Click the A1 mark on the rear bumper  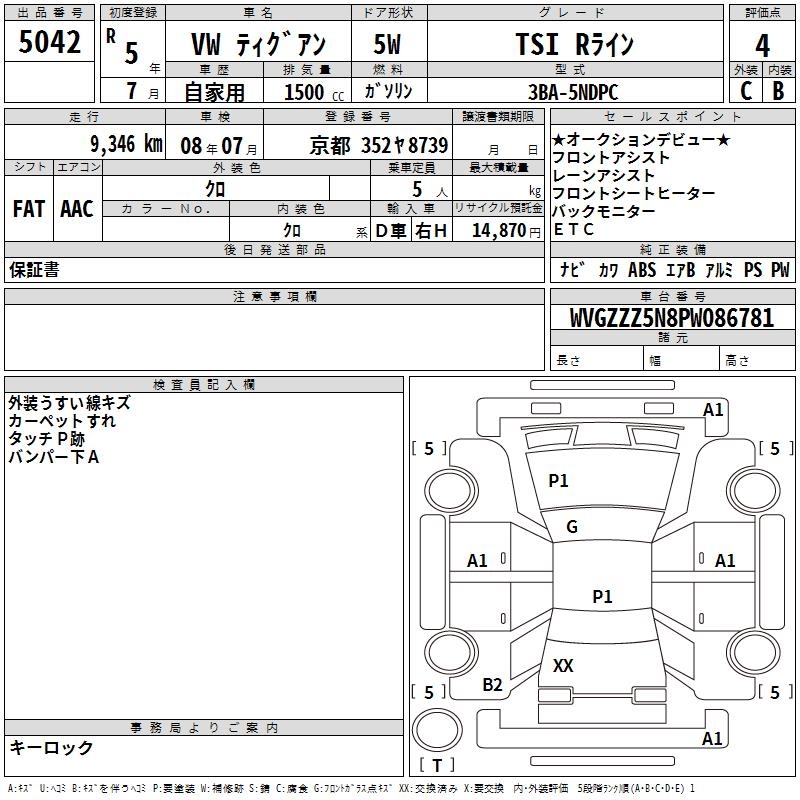[x=713, y=739]
